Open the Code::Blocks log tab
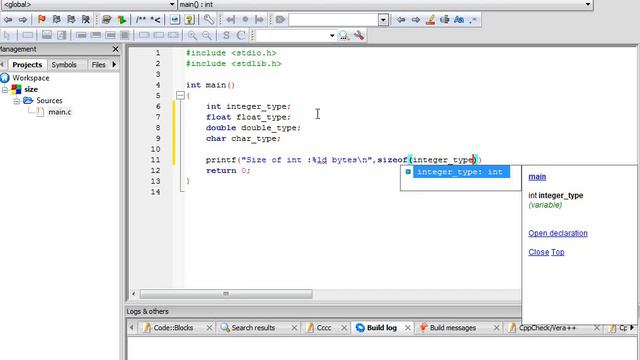The height and width of the screenshot is (360, 640). point(173,327)
